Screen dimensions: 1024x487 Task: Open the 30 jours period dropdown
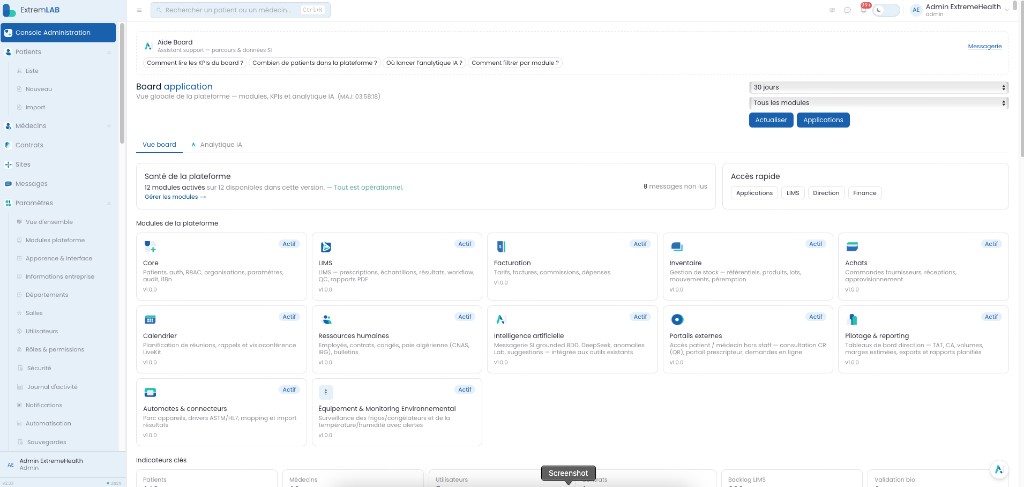878,87
